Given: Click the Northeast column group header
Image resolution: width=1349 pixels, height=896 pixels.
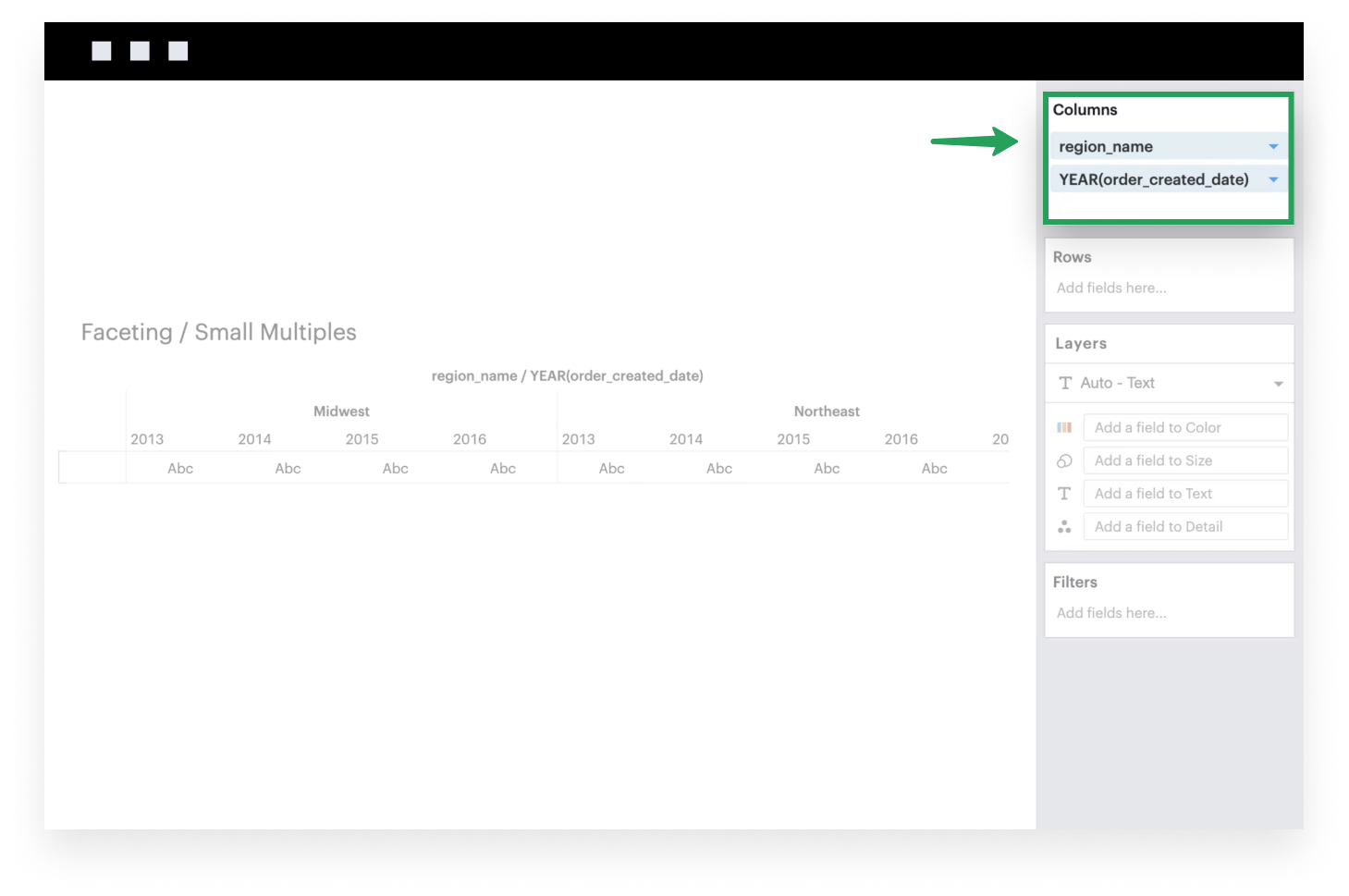Looking at the screenshot, I should tap(827, 411).
